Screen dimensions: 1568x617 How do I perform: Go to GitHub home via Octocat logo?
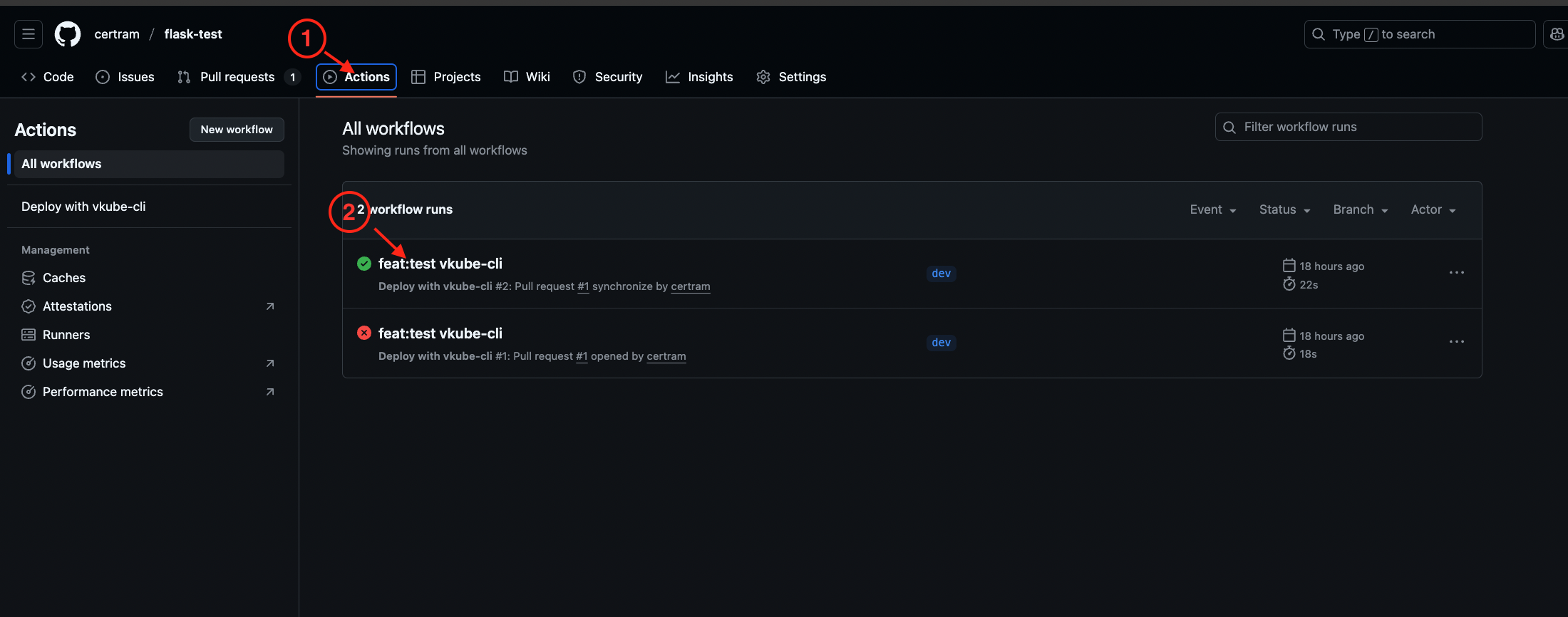68,34
